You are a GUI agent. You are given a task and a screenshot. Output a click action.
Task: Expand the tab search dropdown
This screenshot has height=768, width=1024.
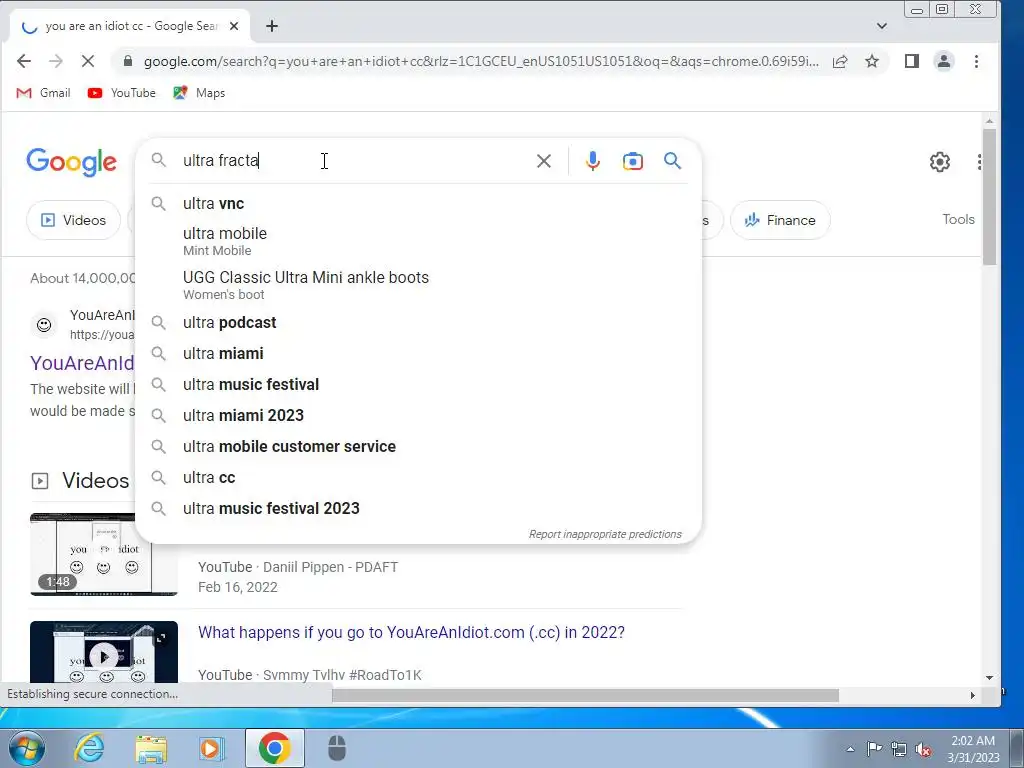coord(882,26)
